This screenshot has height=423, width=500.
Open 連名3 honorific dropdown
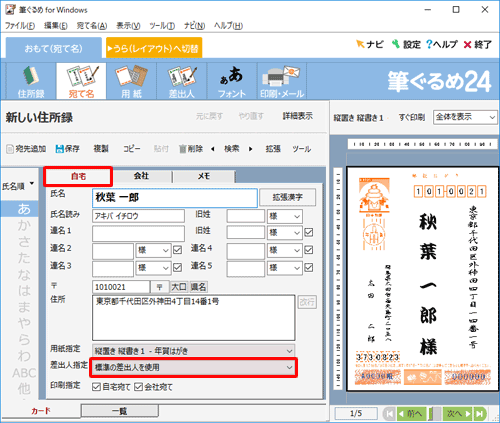click(x=153, y=268)
